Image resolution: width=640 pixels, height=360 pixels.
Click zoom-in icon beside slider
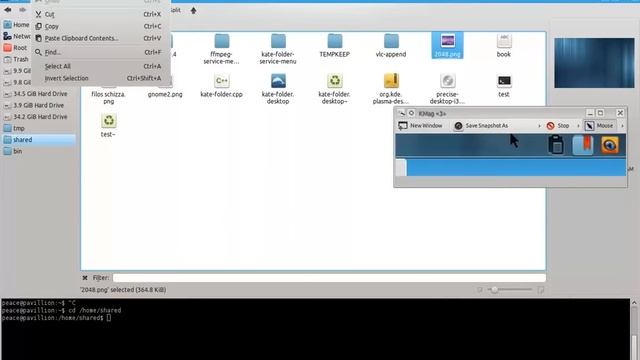pos(540,290)
